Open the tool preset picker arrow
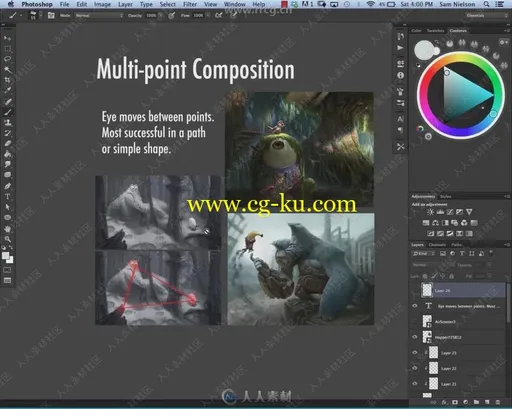This screenshot has height=409, width=512. (x=21, y=15)
